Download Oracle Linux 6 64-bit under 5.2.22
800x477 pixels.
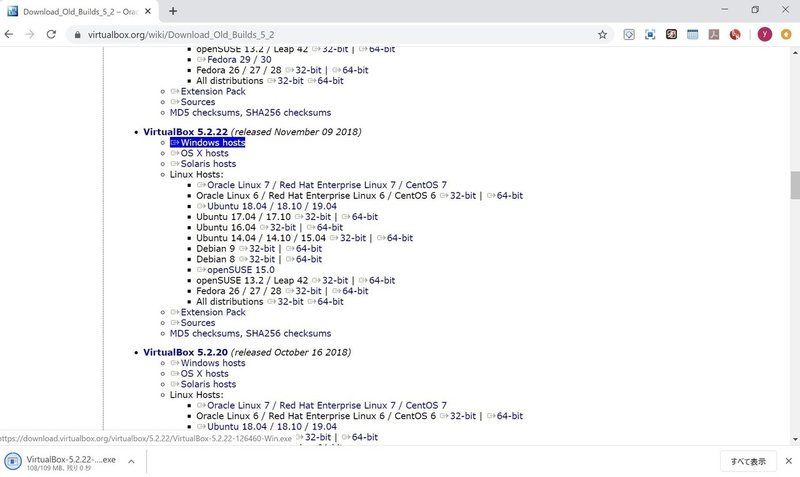505,195
